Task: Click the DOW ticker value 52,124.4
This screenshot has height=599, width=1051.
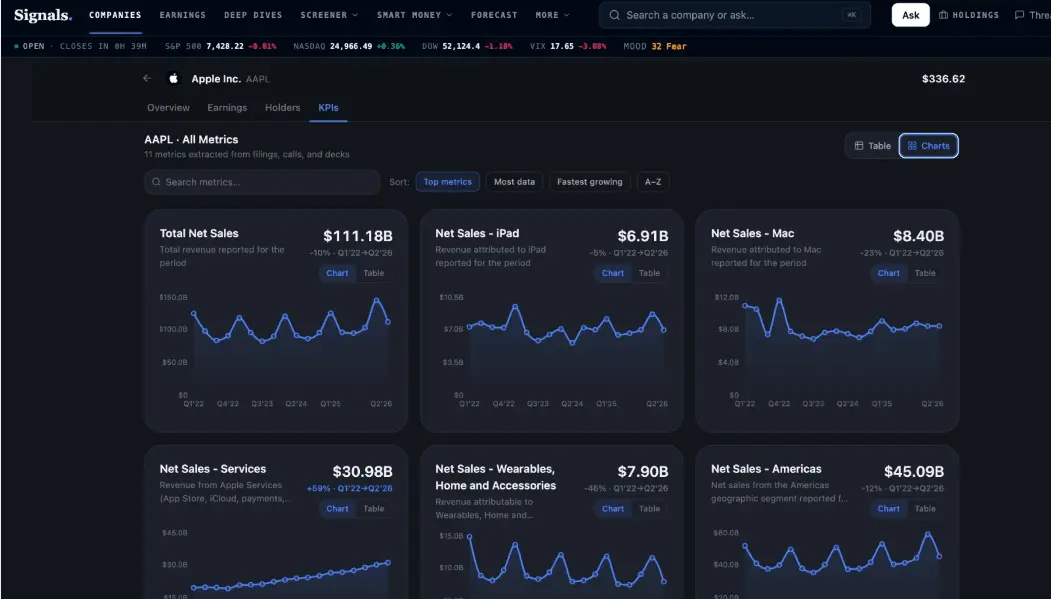Action: tap(461, 46)
